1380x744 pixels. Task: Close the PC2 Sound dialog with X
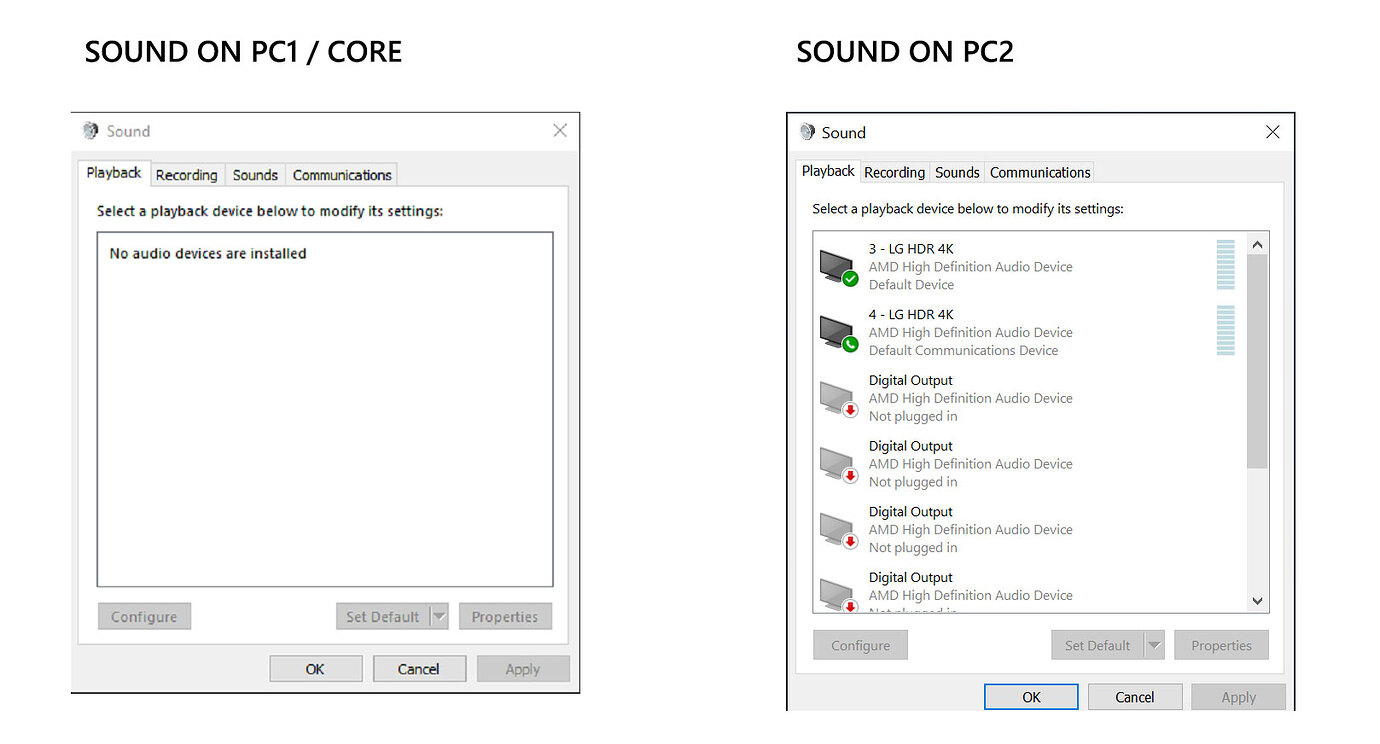(x=1272, y=132)
